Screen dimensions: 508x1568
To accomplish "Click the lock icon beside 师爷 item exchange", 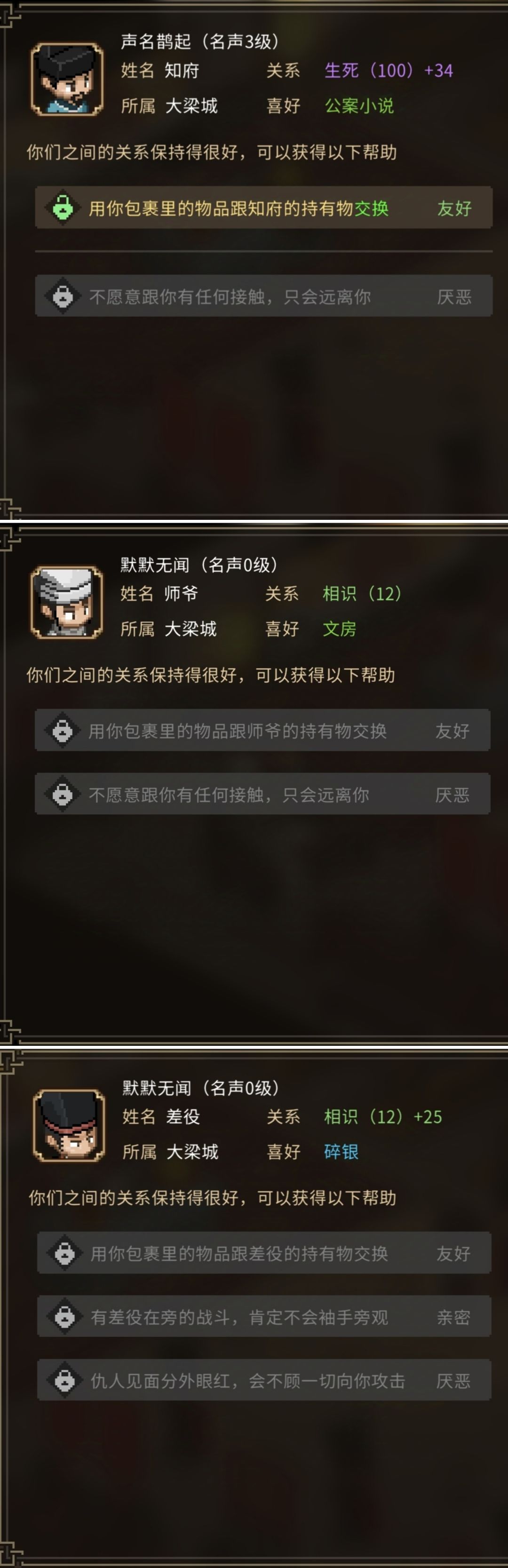I will point(63,731).
